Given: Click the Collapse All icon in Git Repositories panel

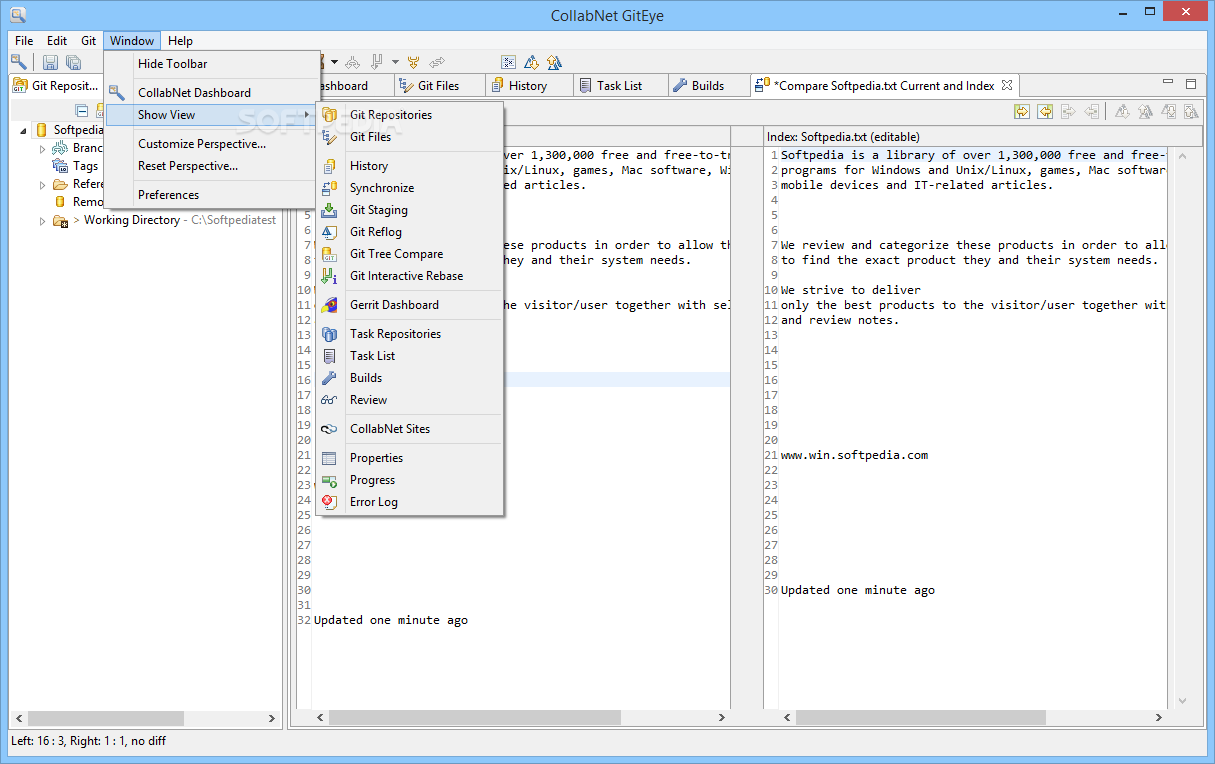Looking at the screenshot, I should point(82,111).
